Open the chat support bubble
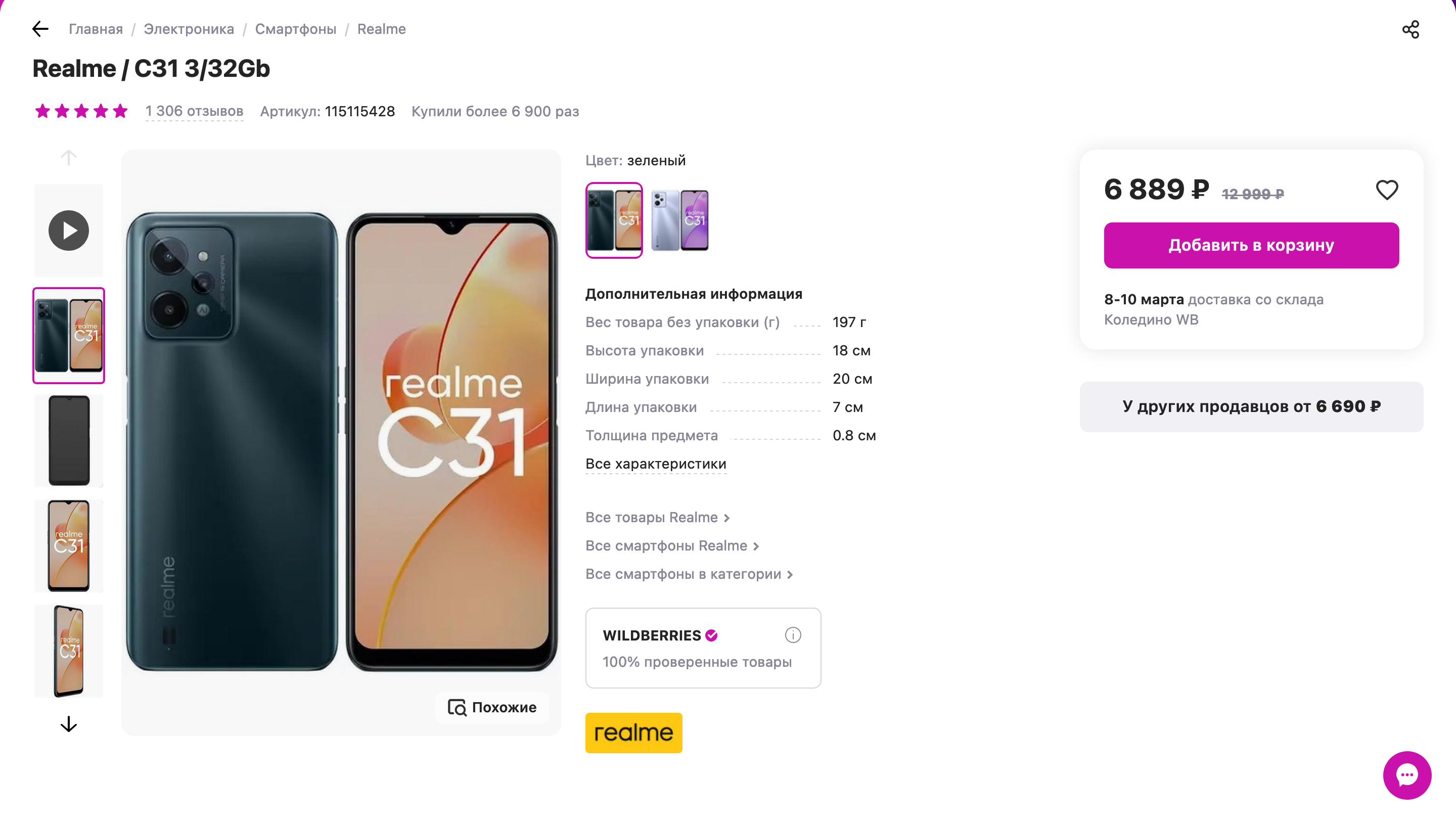The image size is (1456, 824). point(1407,775)
